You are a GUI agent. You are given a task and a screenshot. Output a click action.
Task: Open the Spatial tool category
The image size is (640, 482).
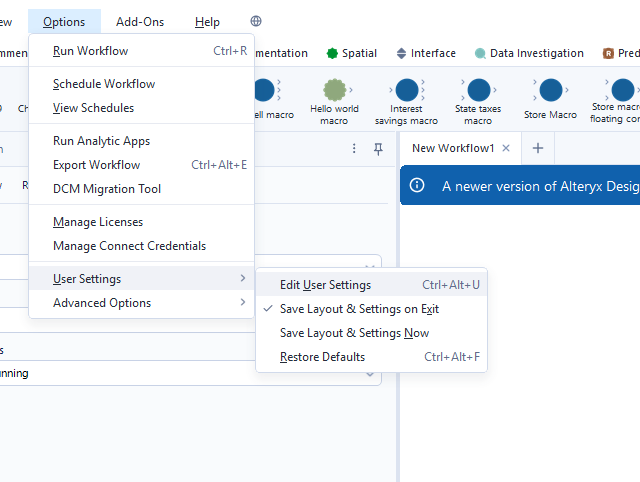coord(351,54)
